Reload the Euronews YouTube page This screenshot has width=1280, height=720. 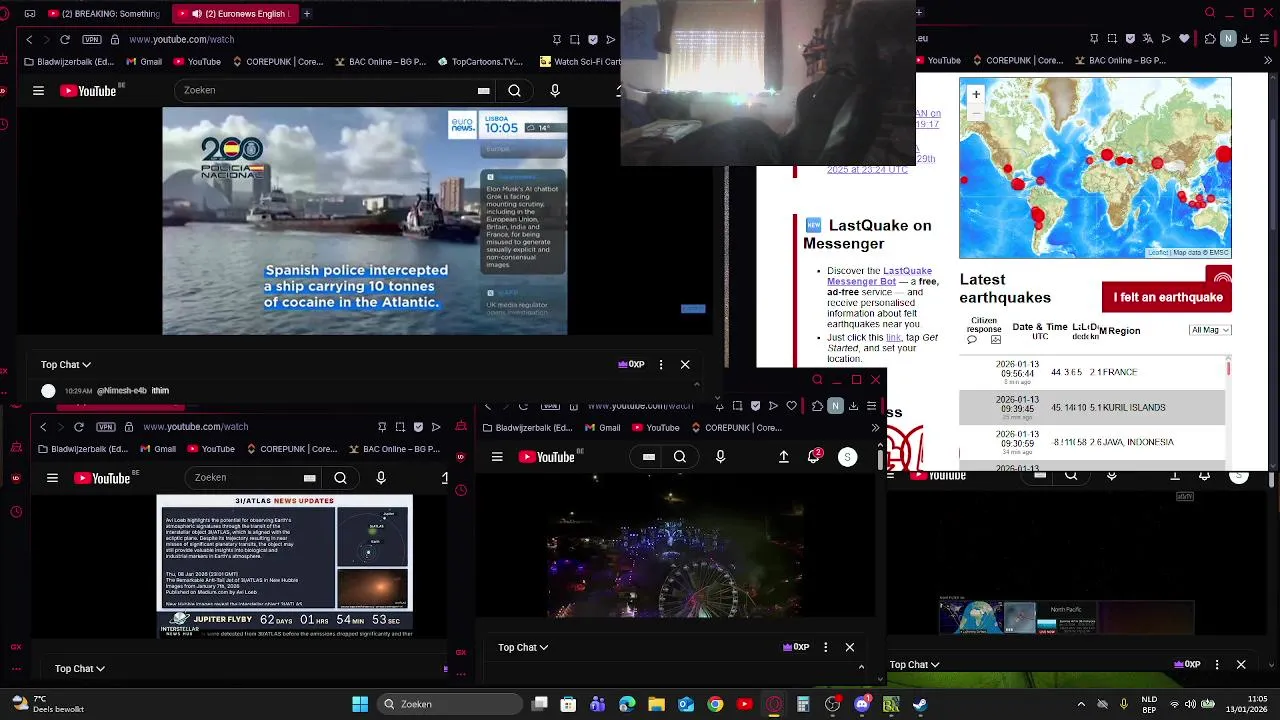[65, 39]
